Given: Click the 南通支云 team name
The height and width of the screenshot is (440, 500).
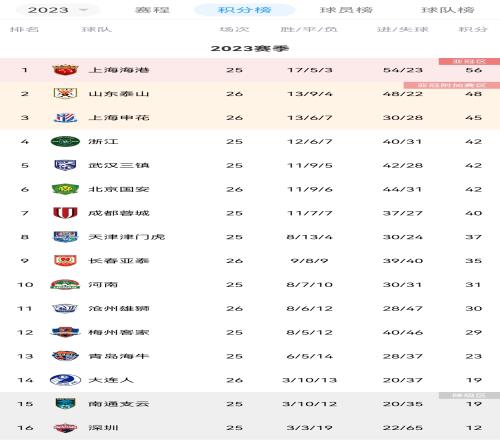Looking at the screenshot, I should click(119, 404).
